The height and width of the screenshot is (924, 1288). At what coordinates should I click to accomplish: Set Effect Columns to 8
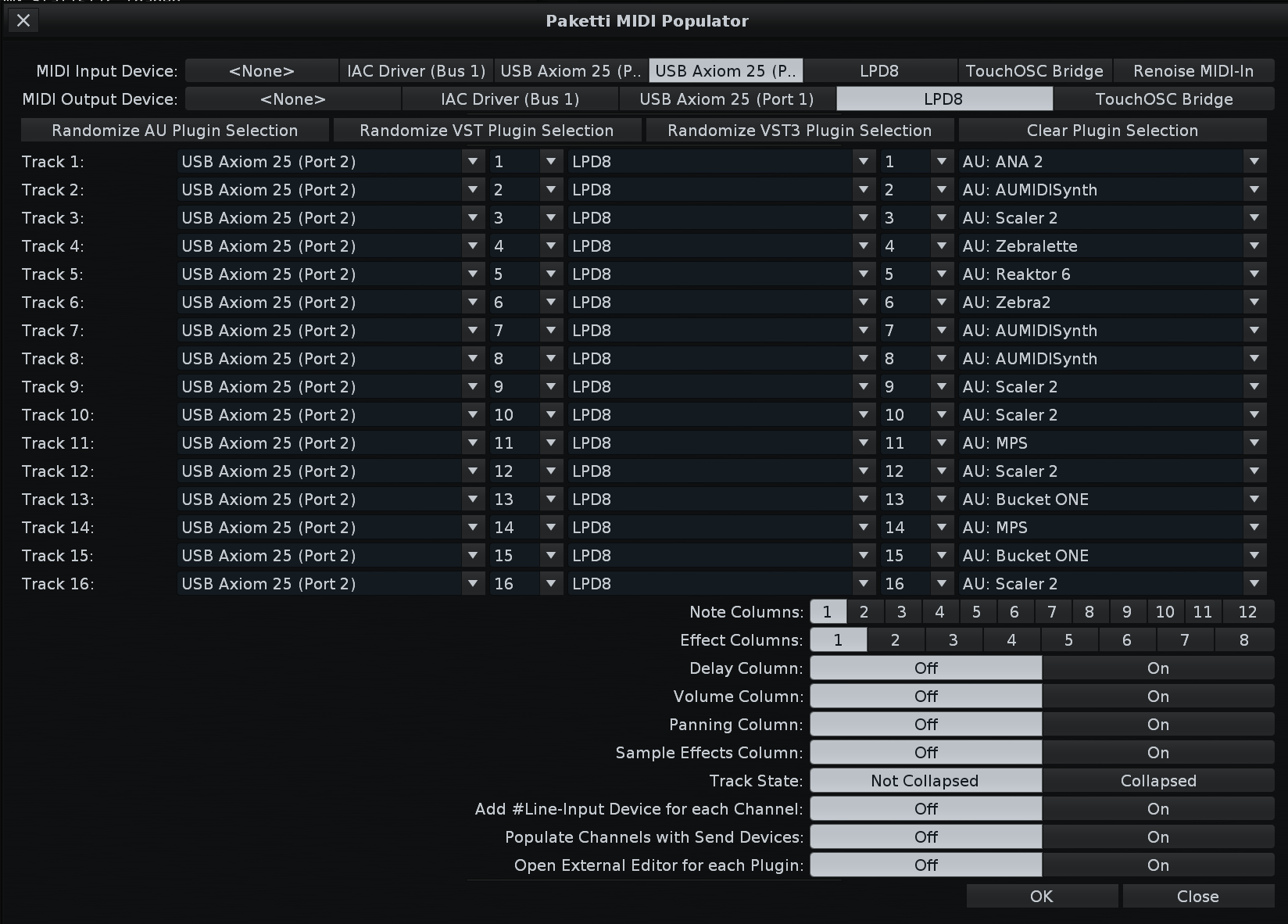pos(1243,640)
